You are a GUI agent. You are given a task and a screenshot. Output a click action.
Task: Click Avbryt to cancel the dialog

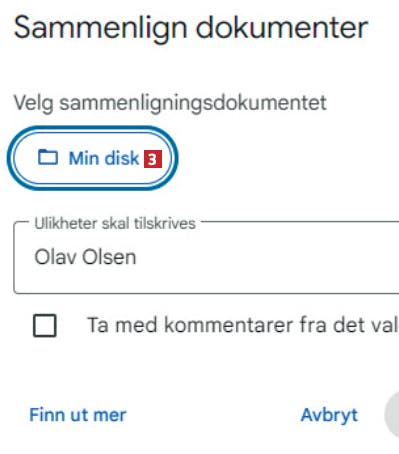(329, 415)
